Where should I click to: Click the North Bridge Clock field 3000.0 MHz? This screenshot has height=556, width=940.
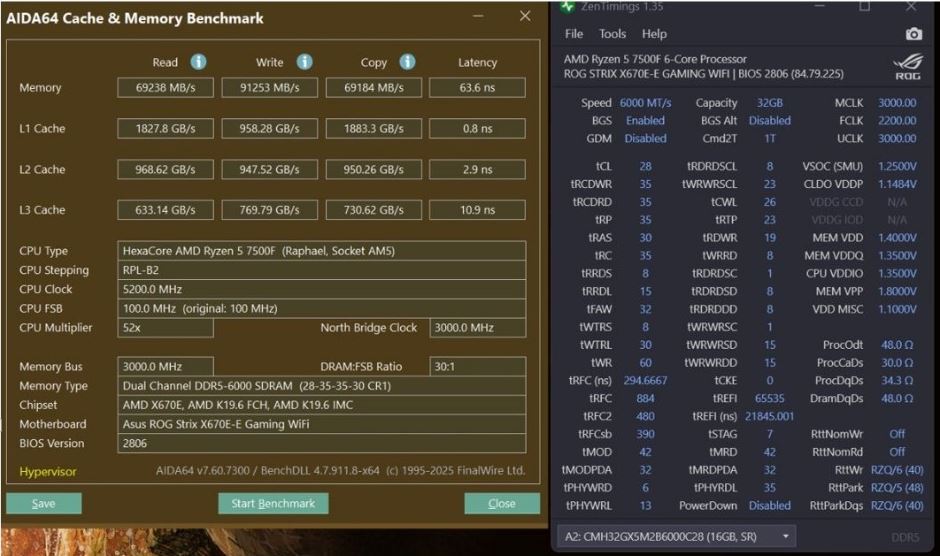pos(478,327)
